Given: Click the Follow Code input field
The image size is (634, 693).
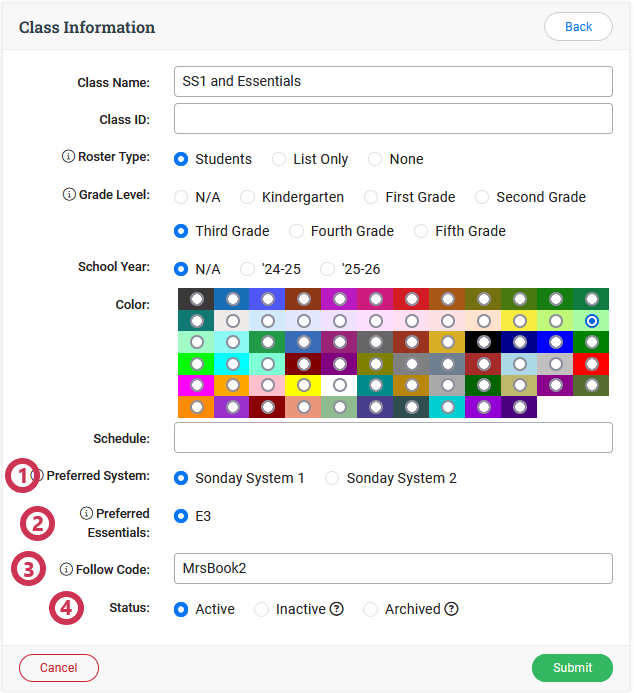Looking at the screenshot, I should (393, 568).
